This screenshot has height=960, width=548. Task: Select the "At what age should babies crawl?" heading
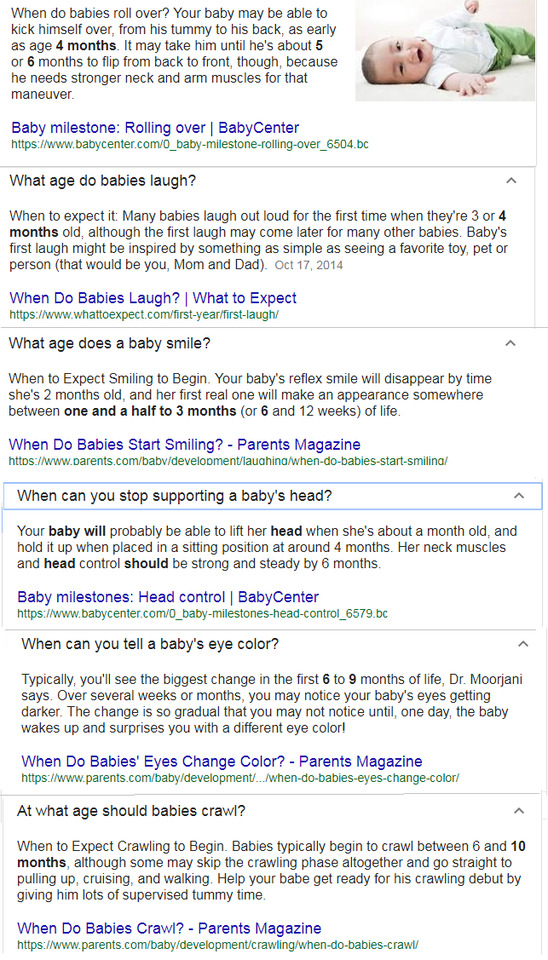click(131, 811)
